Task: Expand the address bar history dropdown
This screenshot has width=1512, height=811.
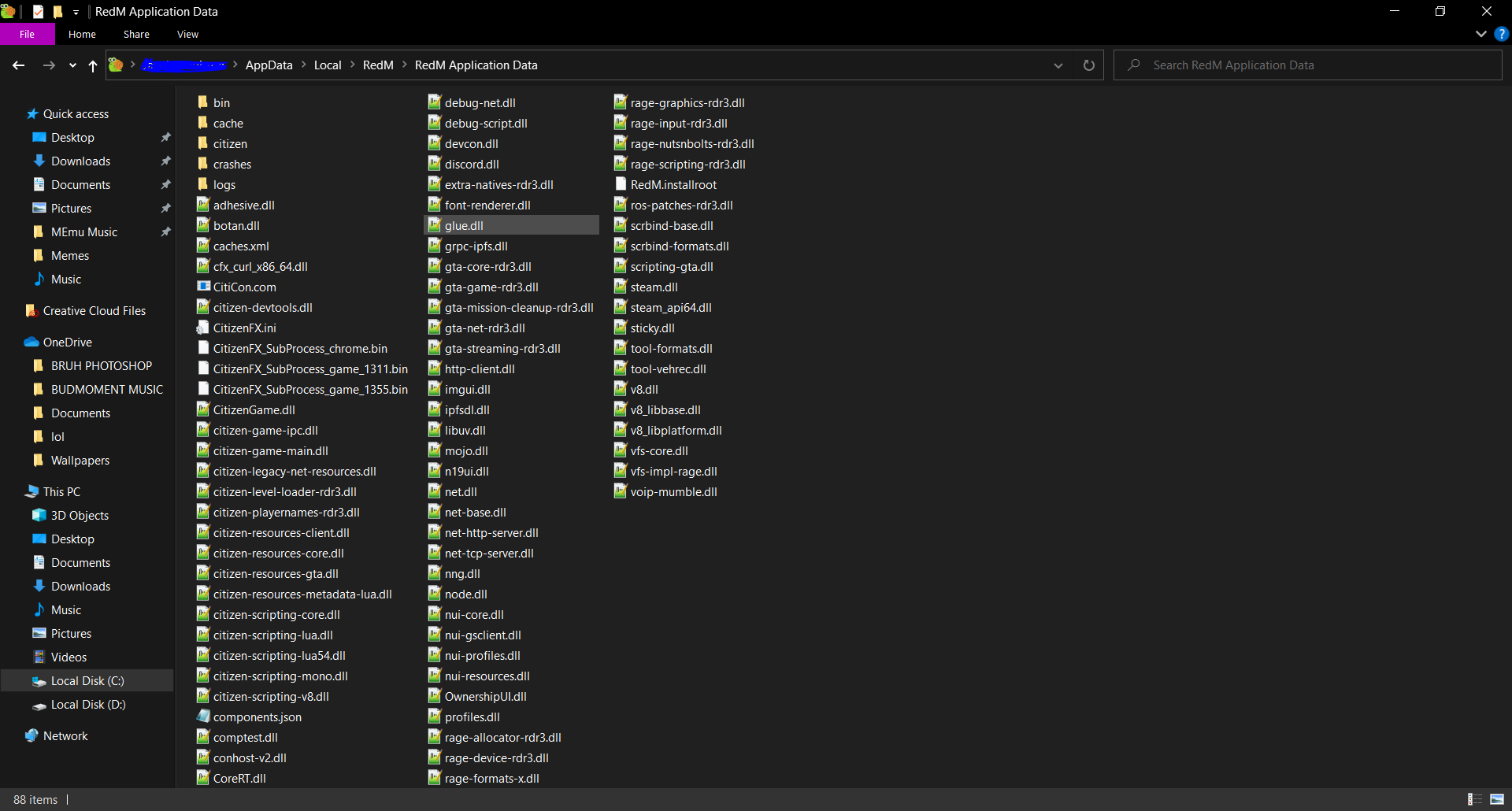Action: (1058, 65)
